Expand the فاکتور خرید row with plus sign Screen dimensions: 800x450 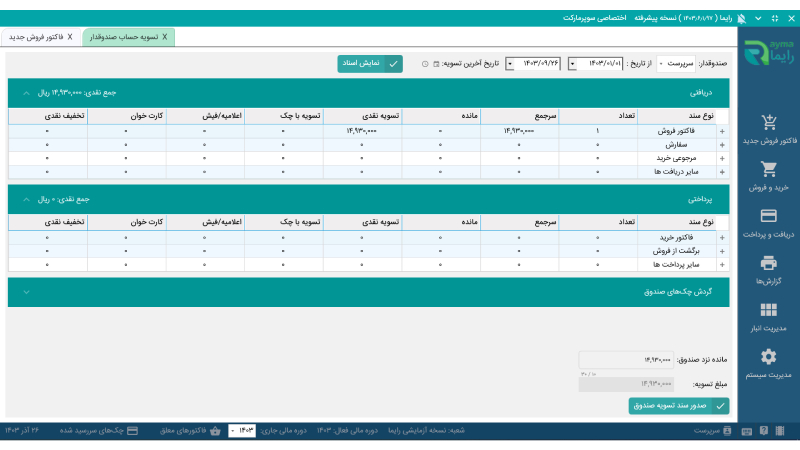[x=722, y=238]
